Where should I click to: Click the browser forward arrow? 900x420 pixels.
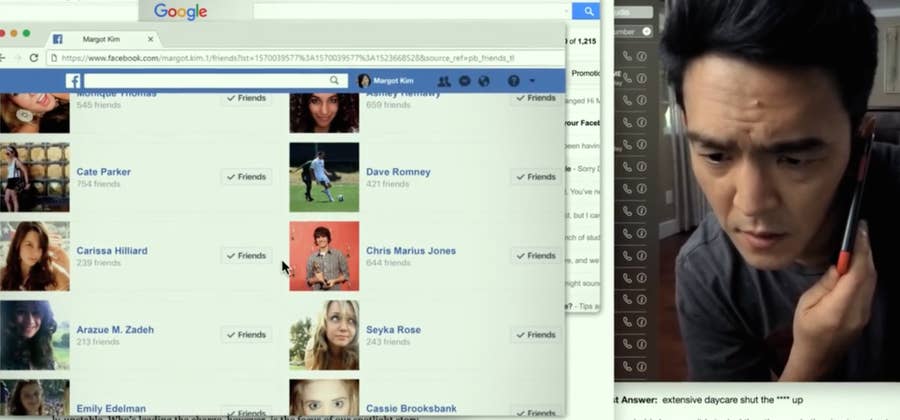[x=17, y=58]
